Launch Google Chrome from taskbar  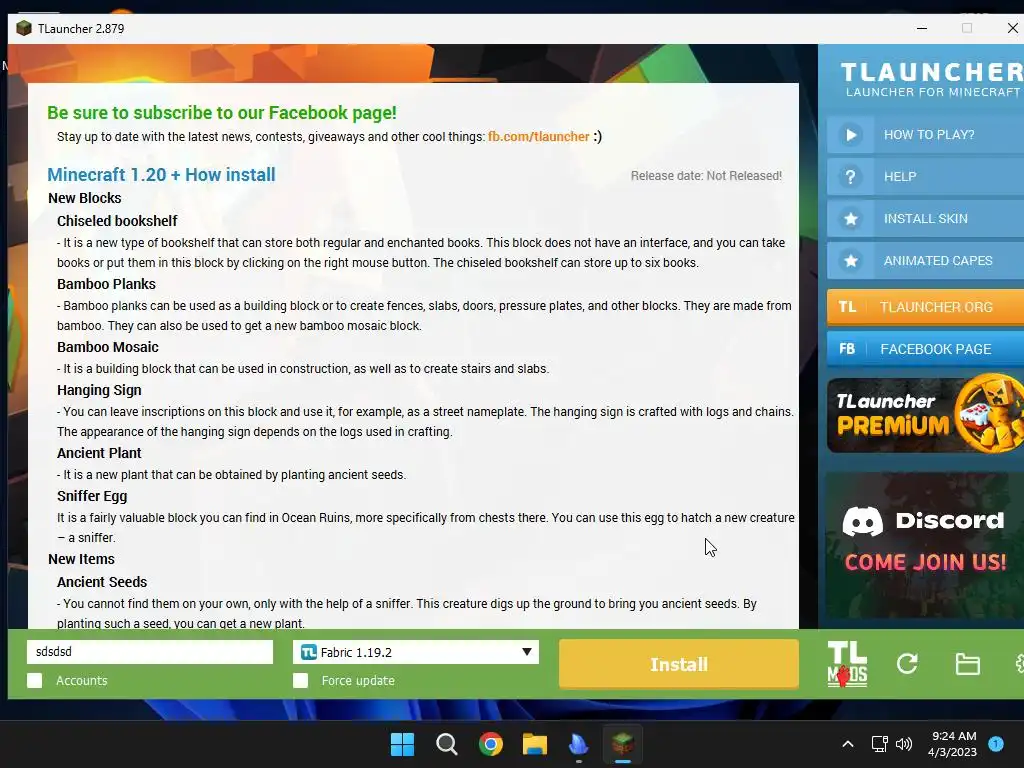pyautogui.click(x=490, y=744)
